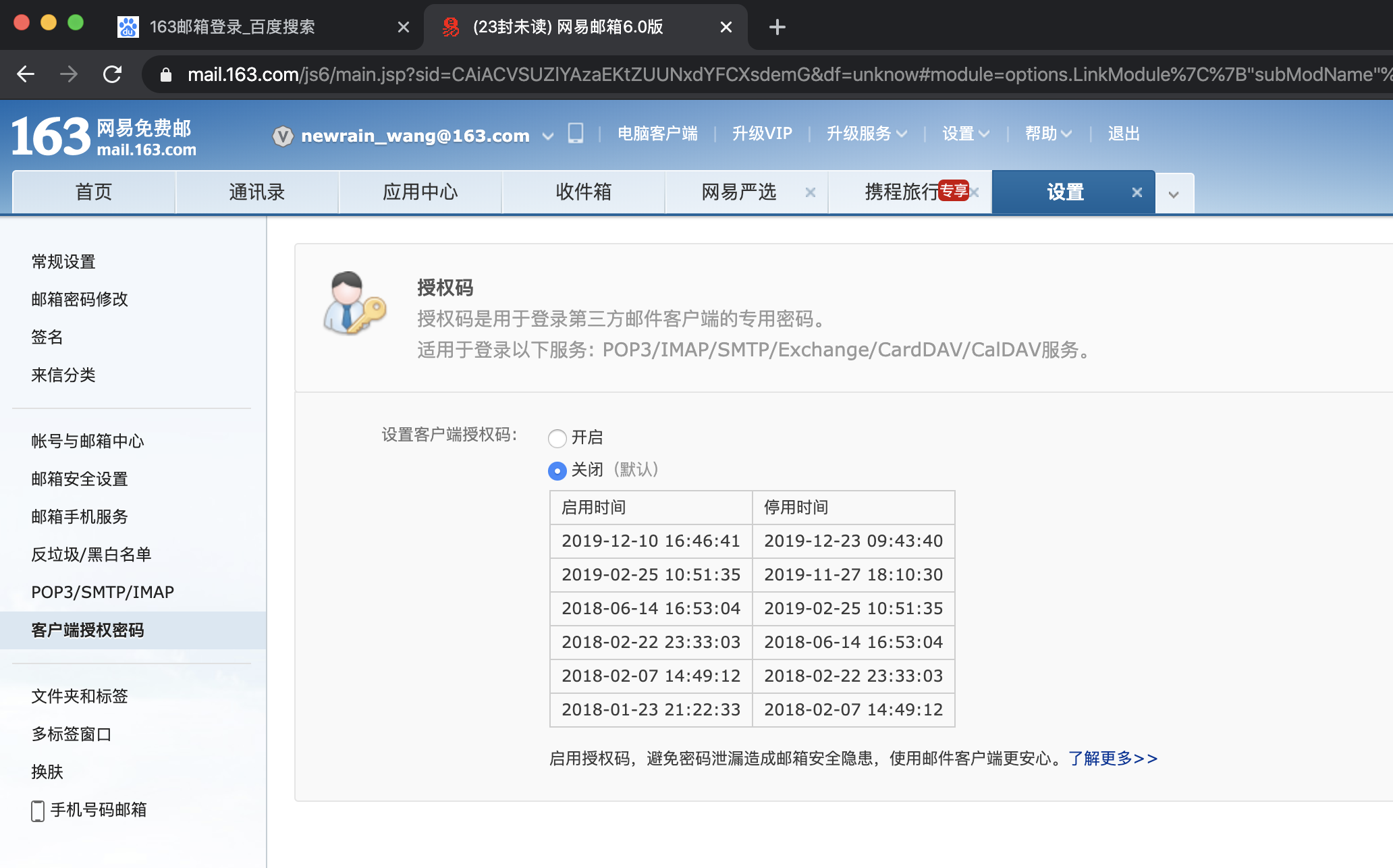Open 签名 settings in sidebar

click(x=47, y=337)
